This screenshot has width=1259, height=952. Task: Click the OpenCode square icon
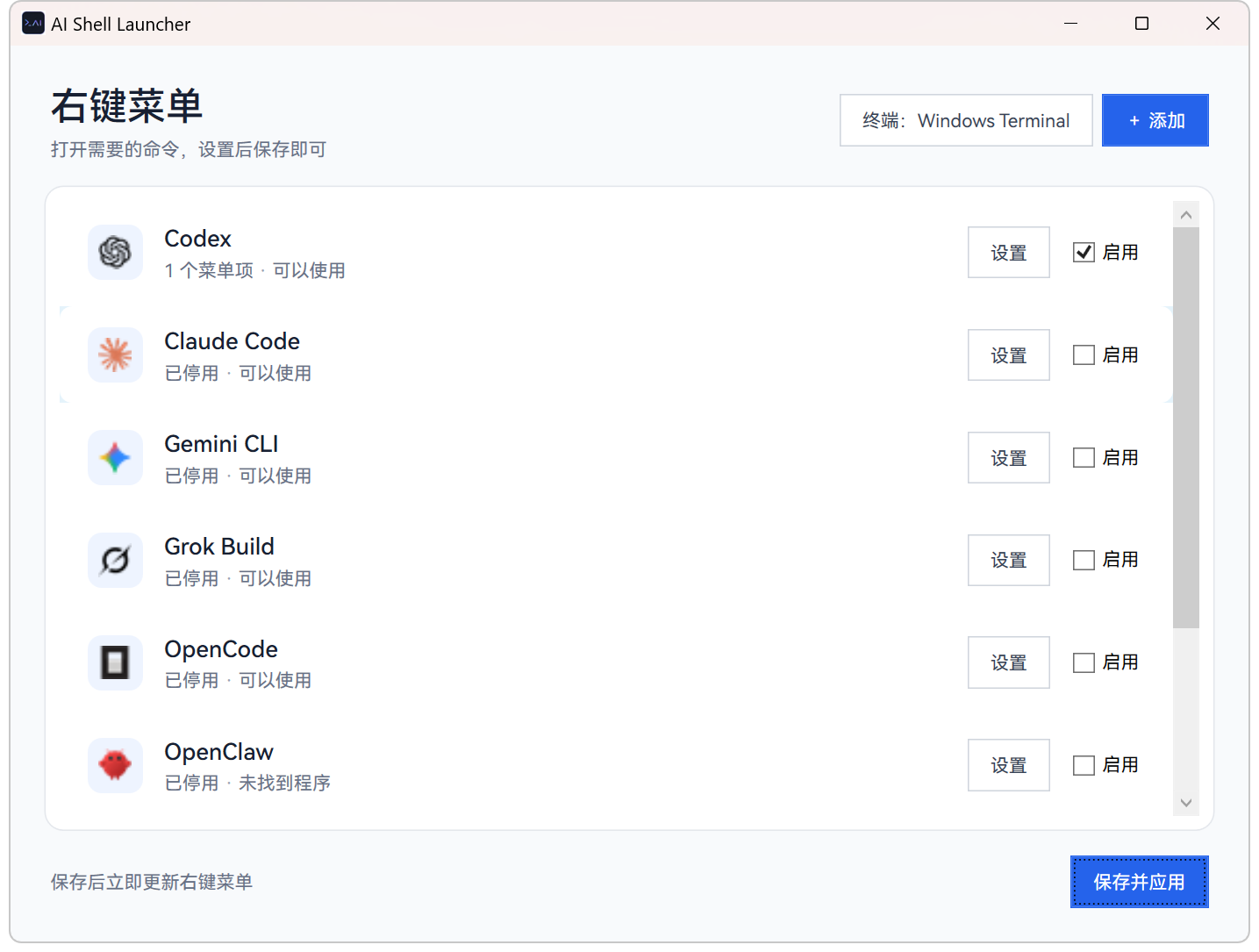pyautogui.click(x=115, y=662)
